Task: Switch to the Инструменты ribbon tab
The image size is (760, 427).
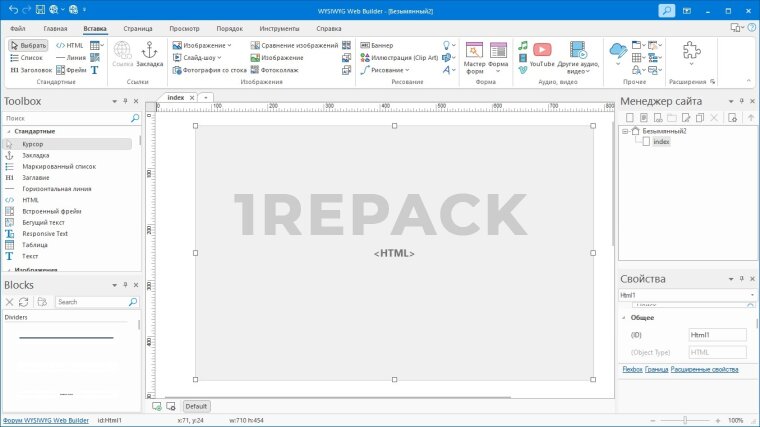Action: point(279,28)
